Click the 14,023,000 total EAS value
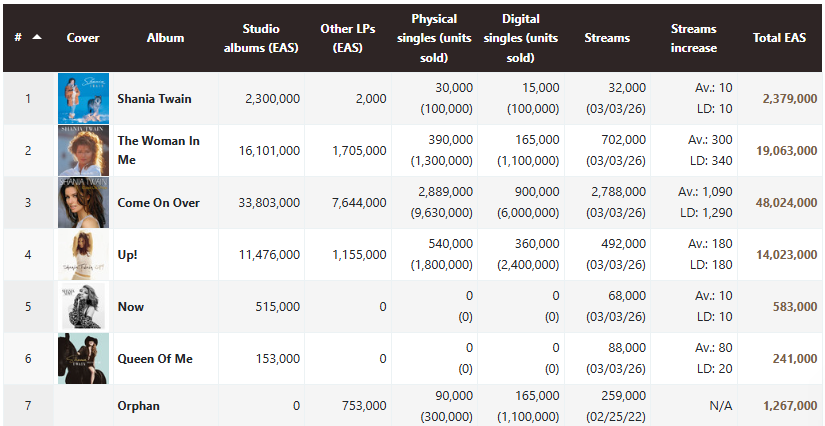This screenshot has height=426, width=825. [787, 255]
